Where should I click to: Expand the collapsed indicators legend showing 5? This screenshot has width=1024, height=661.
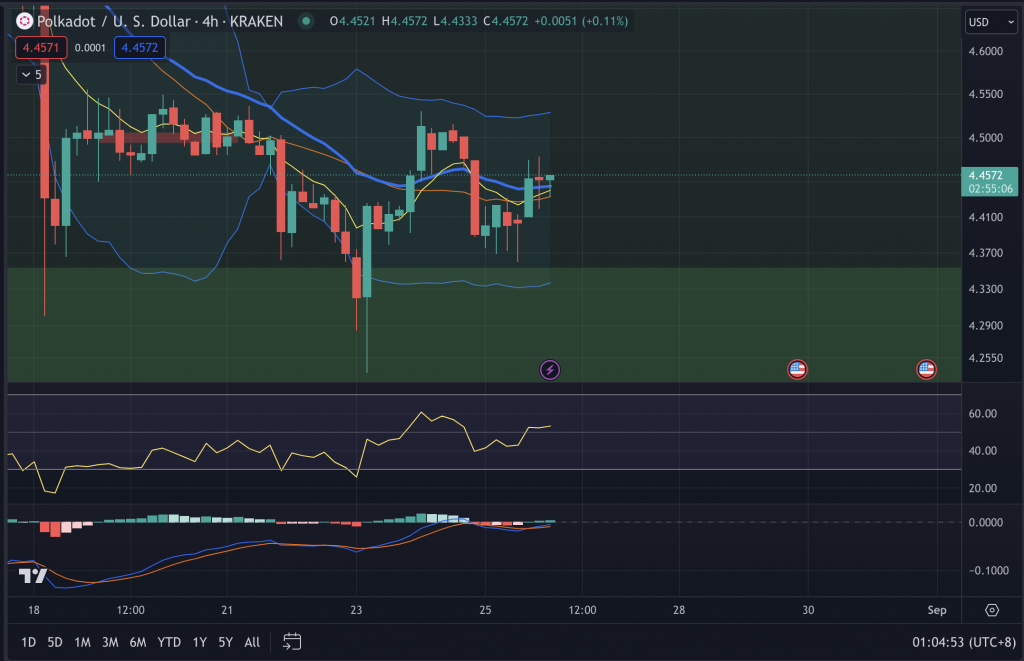pyautogui.click(x=31, y=74)
